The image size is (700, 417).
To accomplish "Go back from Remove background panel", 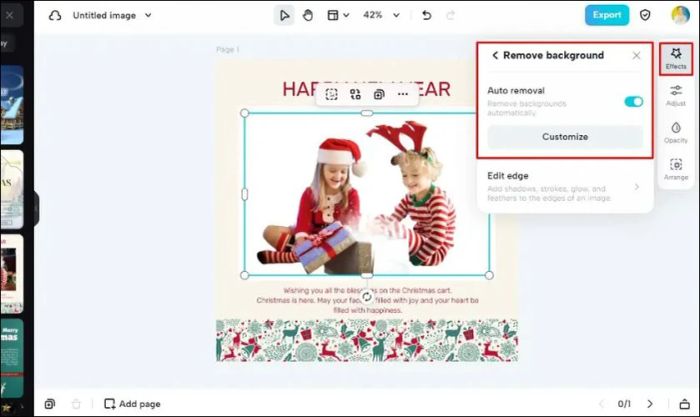I will (x=495, y=55).
